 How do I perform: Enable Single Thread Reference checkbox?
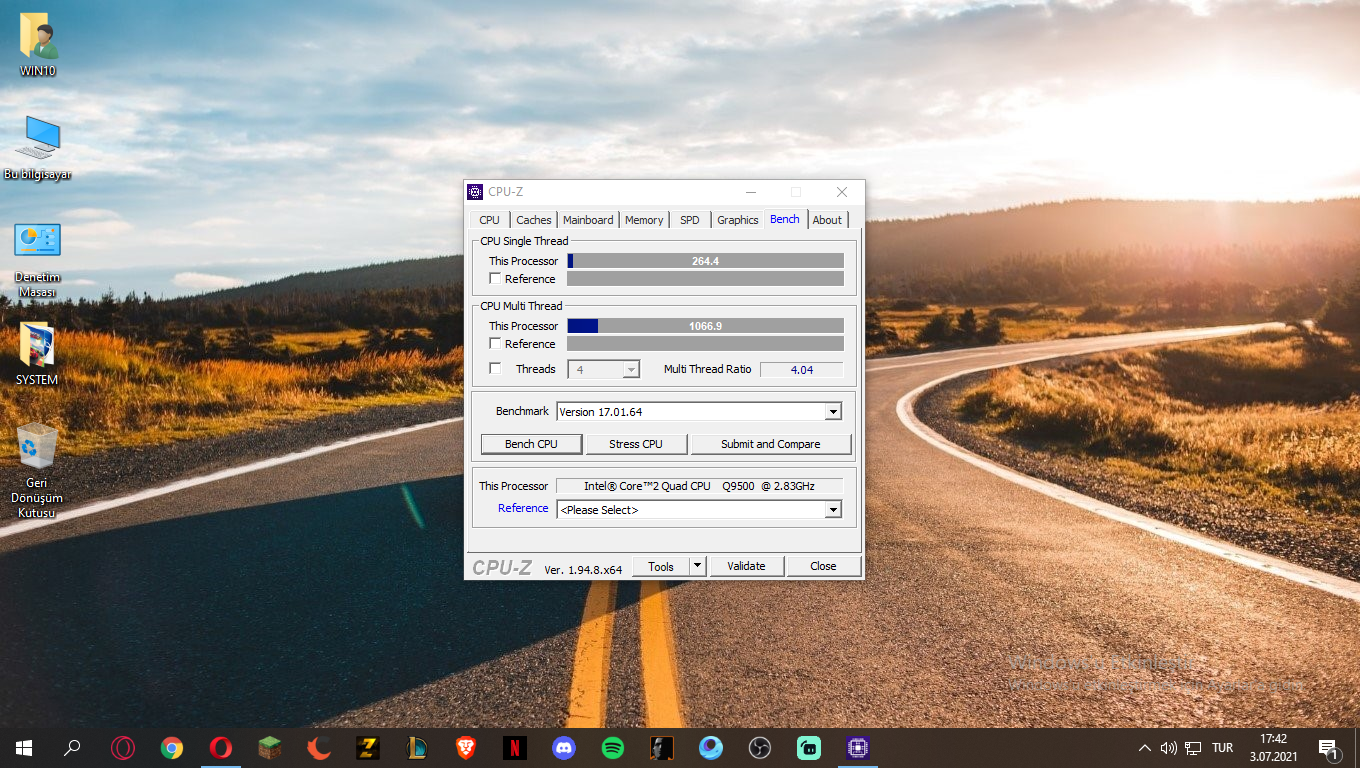[495, 279]
